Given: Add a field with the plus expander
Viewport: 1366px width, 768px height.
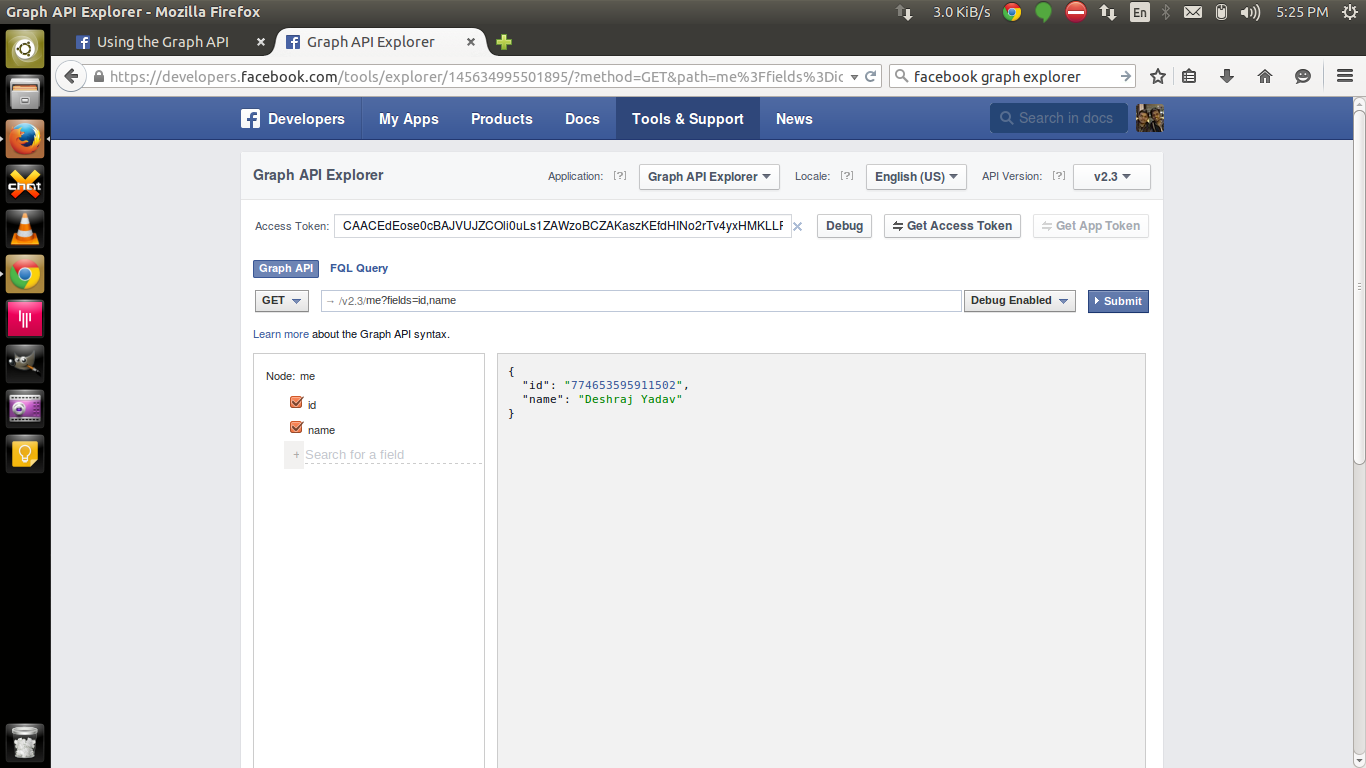Looking at the screenshot, I should (x=295, y=455).
